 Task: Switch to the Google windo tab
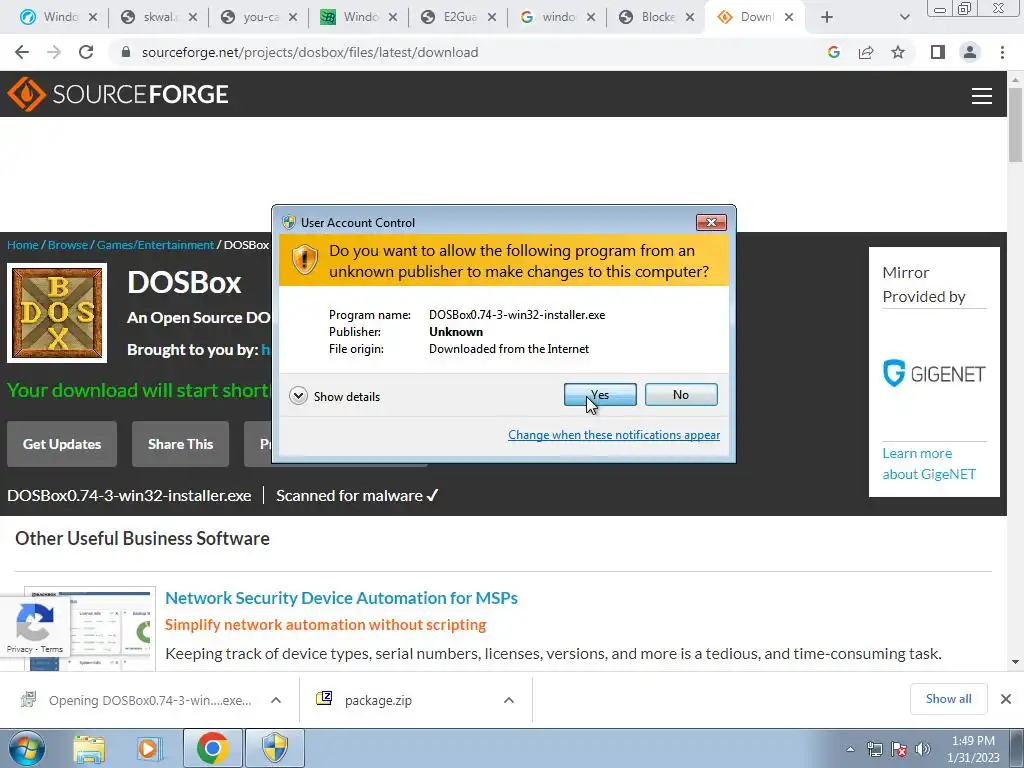click(558, 17)
